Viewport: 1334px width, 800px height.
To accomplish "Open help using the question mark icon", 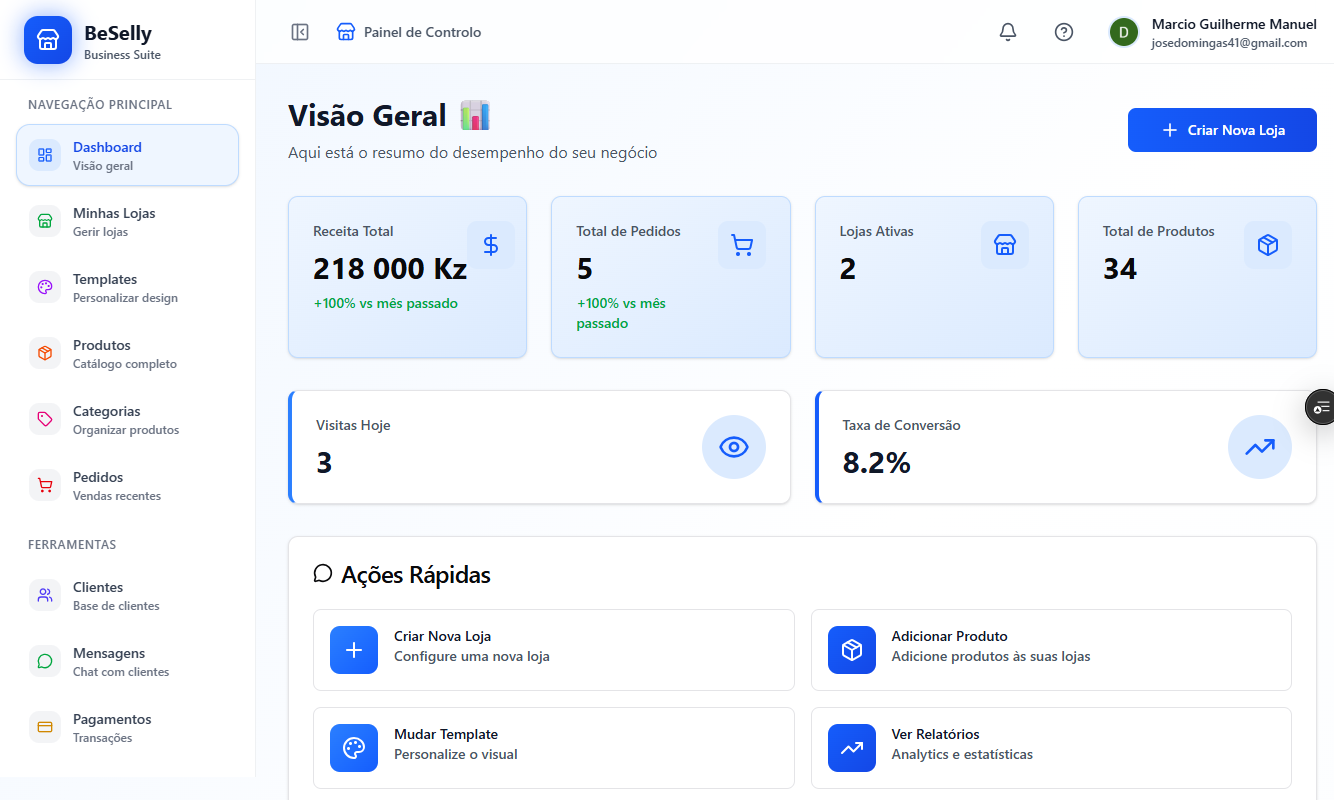I will (1063, 32).
